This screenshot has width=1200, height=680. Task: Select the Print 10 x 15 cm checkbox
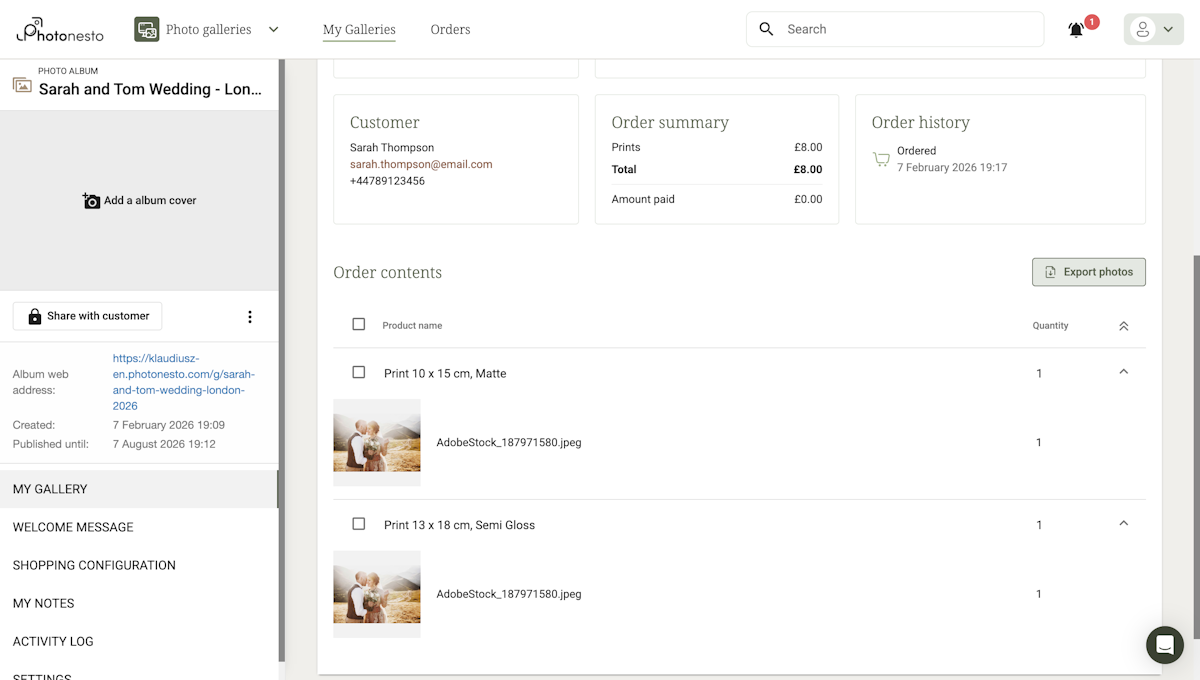358,372
